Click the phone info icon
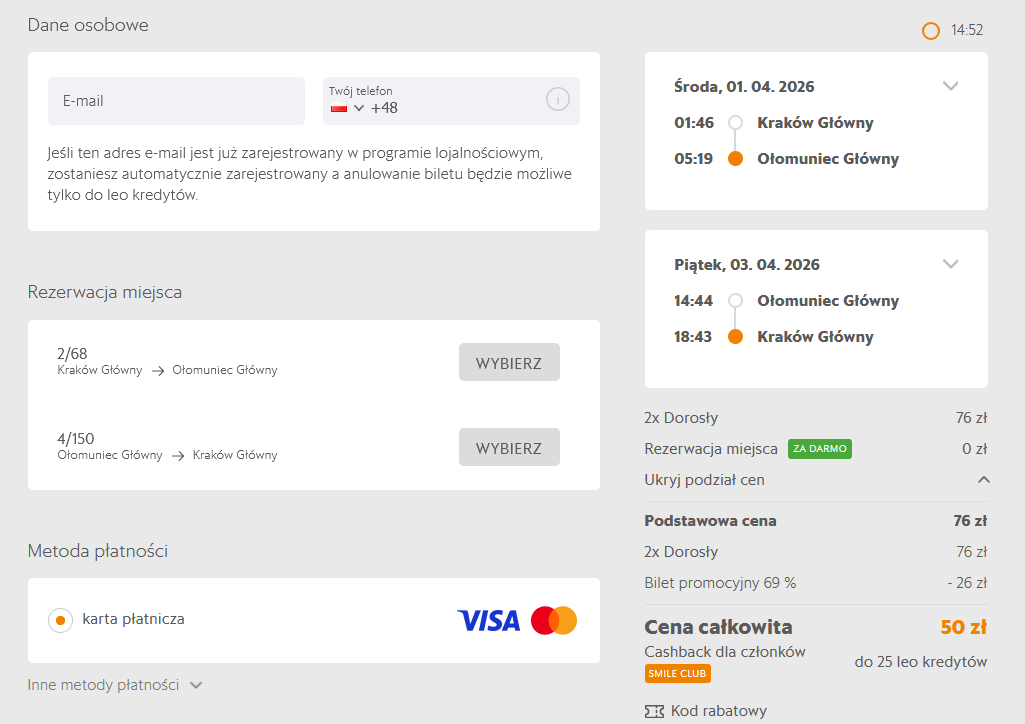This screenshot has width=1025, height=724. (x=557, y=99)
